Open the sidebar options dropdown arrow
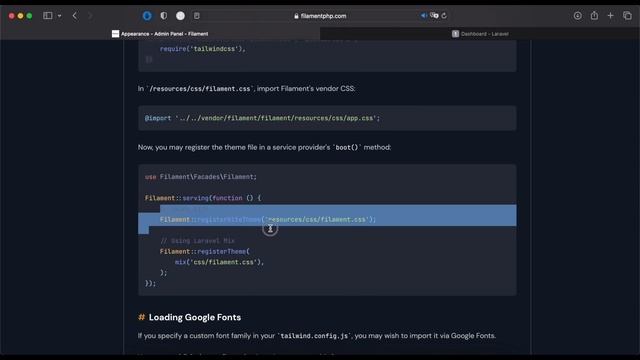 [60, 16]
